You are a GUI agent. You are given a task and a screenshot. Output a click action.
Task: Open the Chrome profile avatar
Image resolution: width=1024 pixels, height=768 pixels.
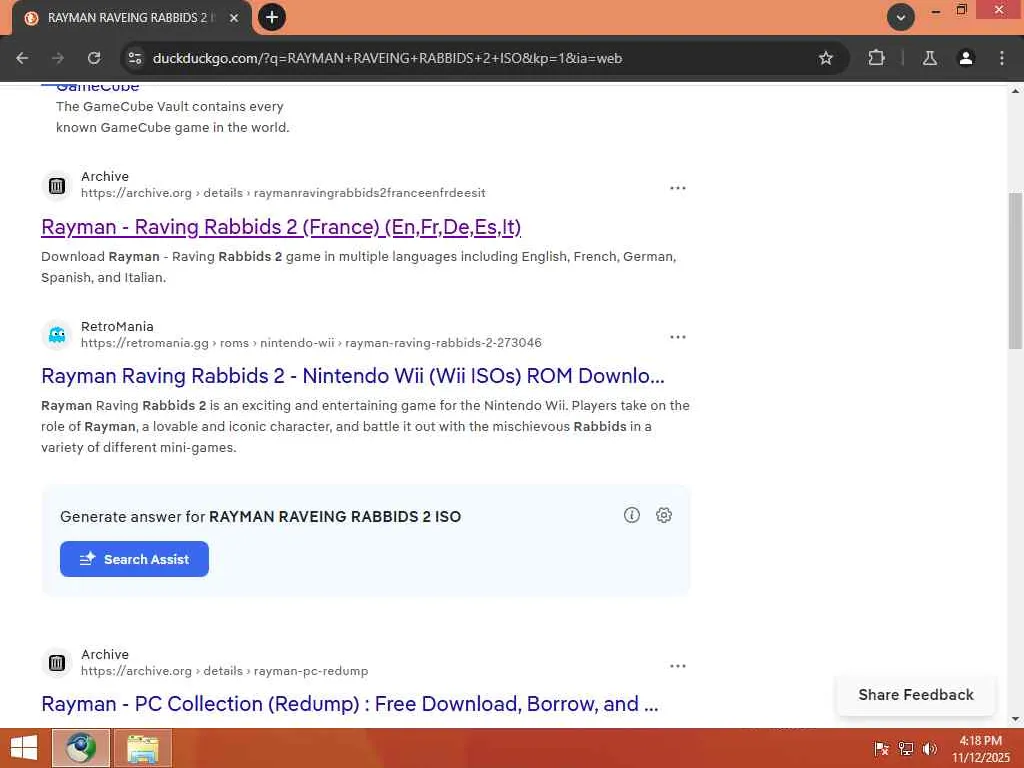point(965,58)
